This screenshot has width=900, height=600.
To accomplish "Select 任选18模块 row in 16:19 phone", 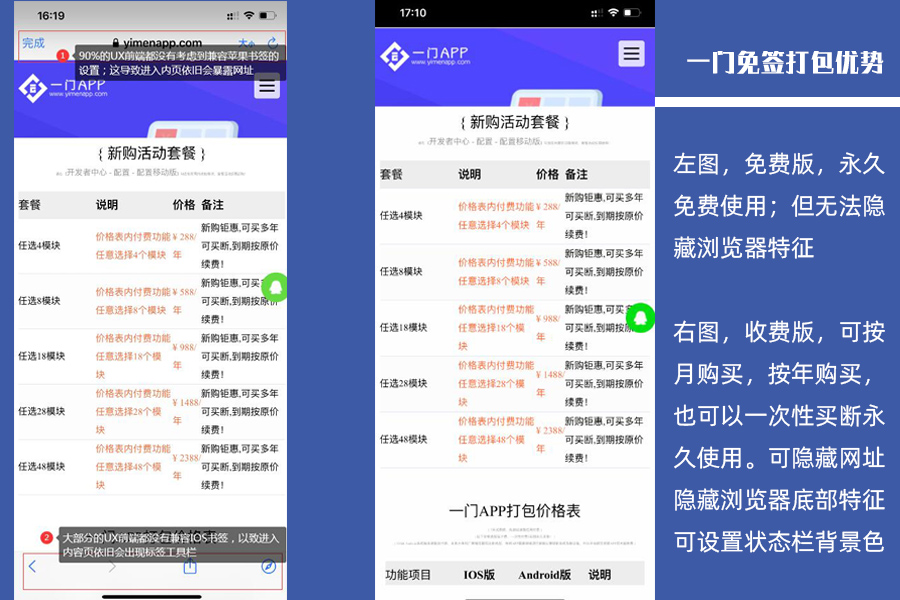I will 152,356.
